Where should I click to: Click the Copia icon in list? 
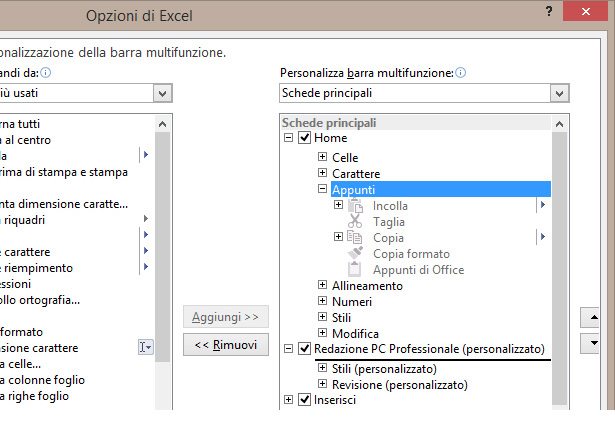click(x=355, y=238)
